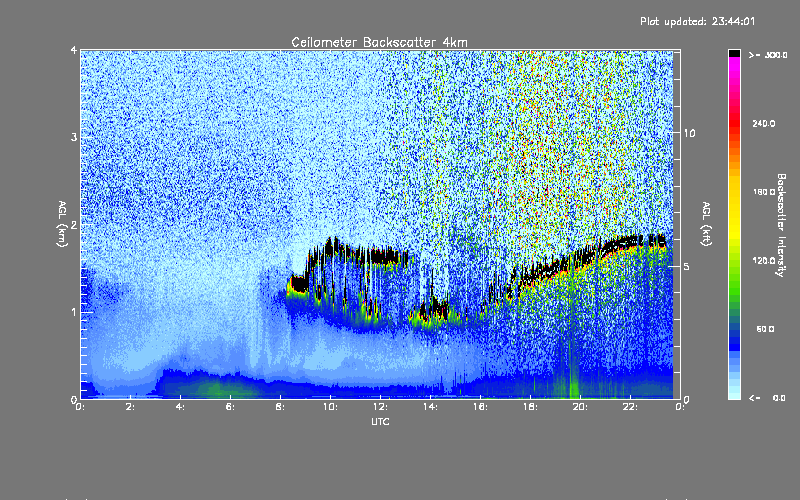Click the 'UTC' x-axis label
The height and width of the screenshot is (500, 800).
click(380, 421)
